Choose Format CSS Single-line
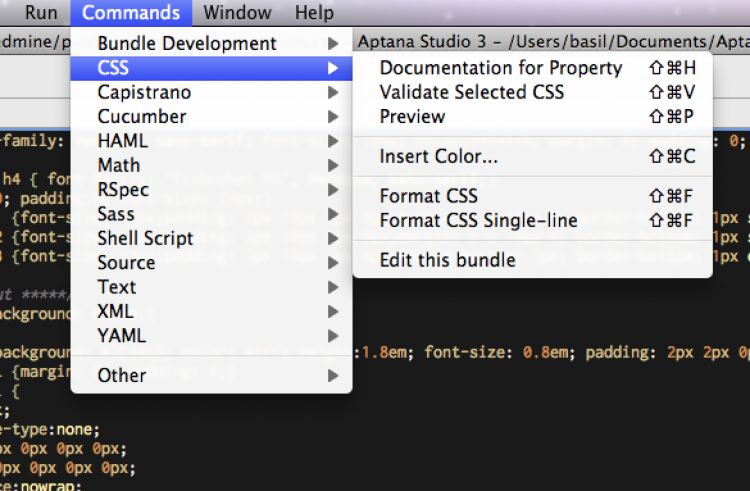Image resolution: width=750 pixels, height=491 pixels. (479, 220)
